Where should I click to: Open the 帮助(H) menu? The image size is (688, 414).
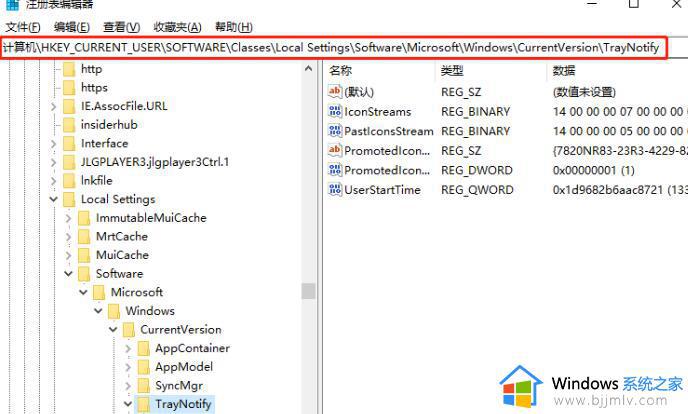[233, 27]
